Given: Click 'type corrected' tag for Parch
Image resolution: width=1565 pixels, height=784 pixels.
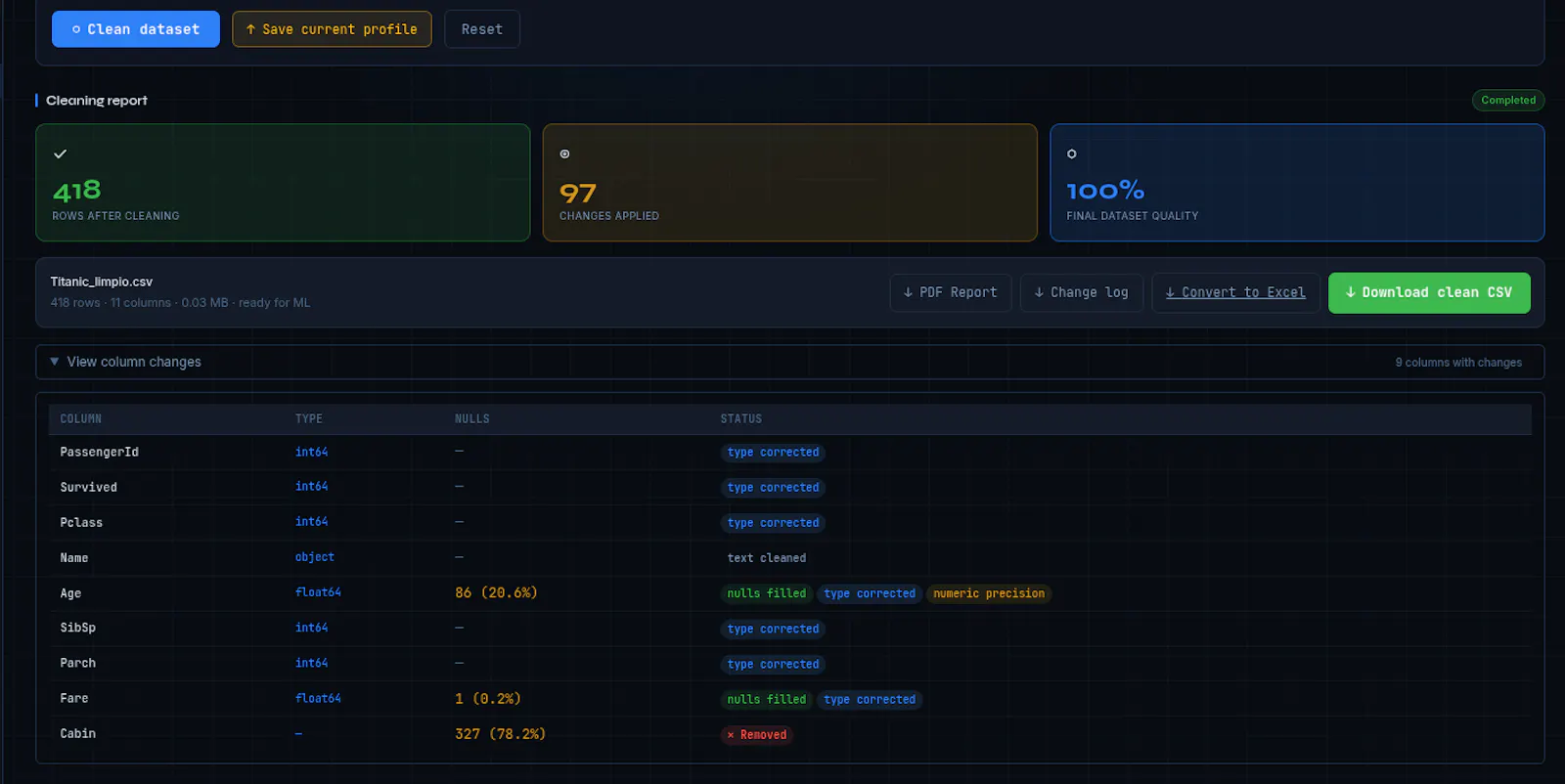Looking at the screenshot, I should click(774, 664).
